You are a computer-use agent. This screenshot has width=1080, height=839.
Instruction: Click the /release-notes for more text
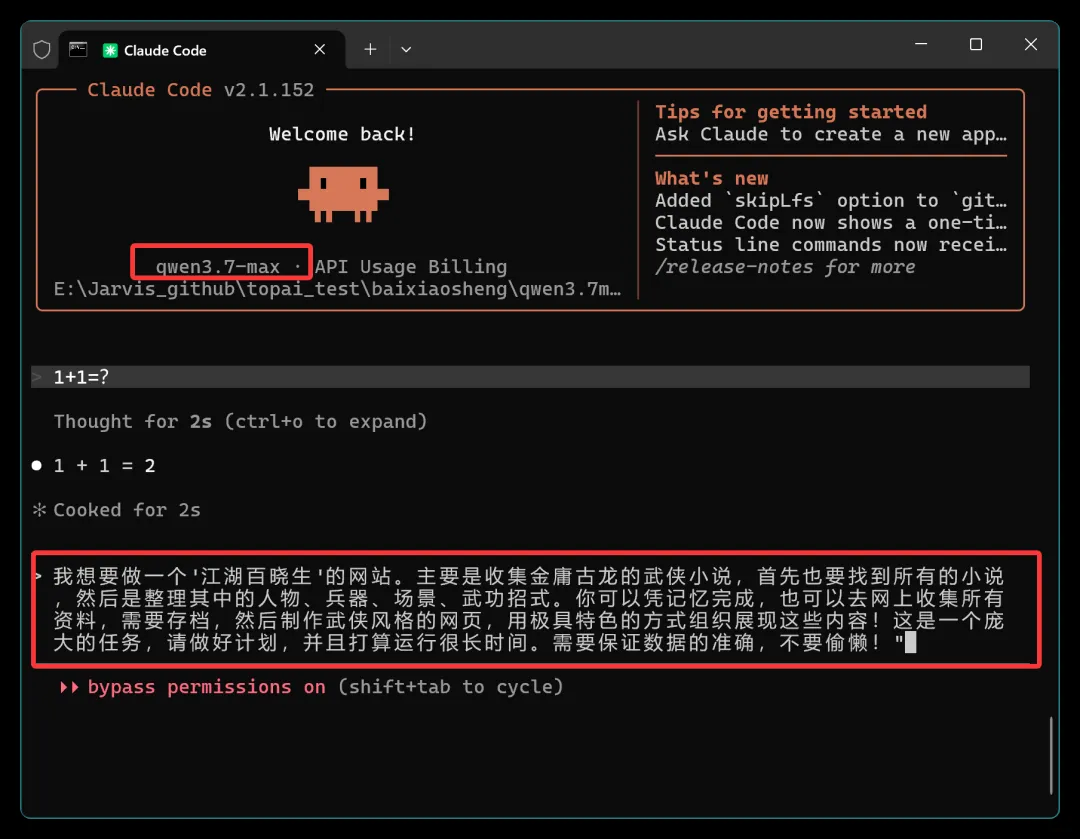(x=785, y=267)
